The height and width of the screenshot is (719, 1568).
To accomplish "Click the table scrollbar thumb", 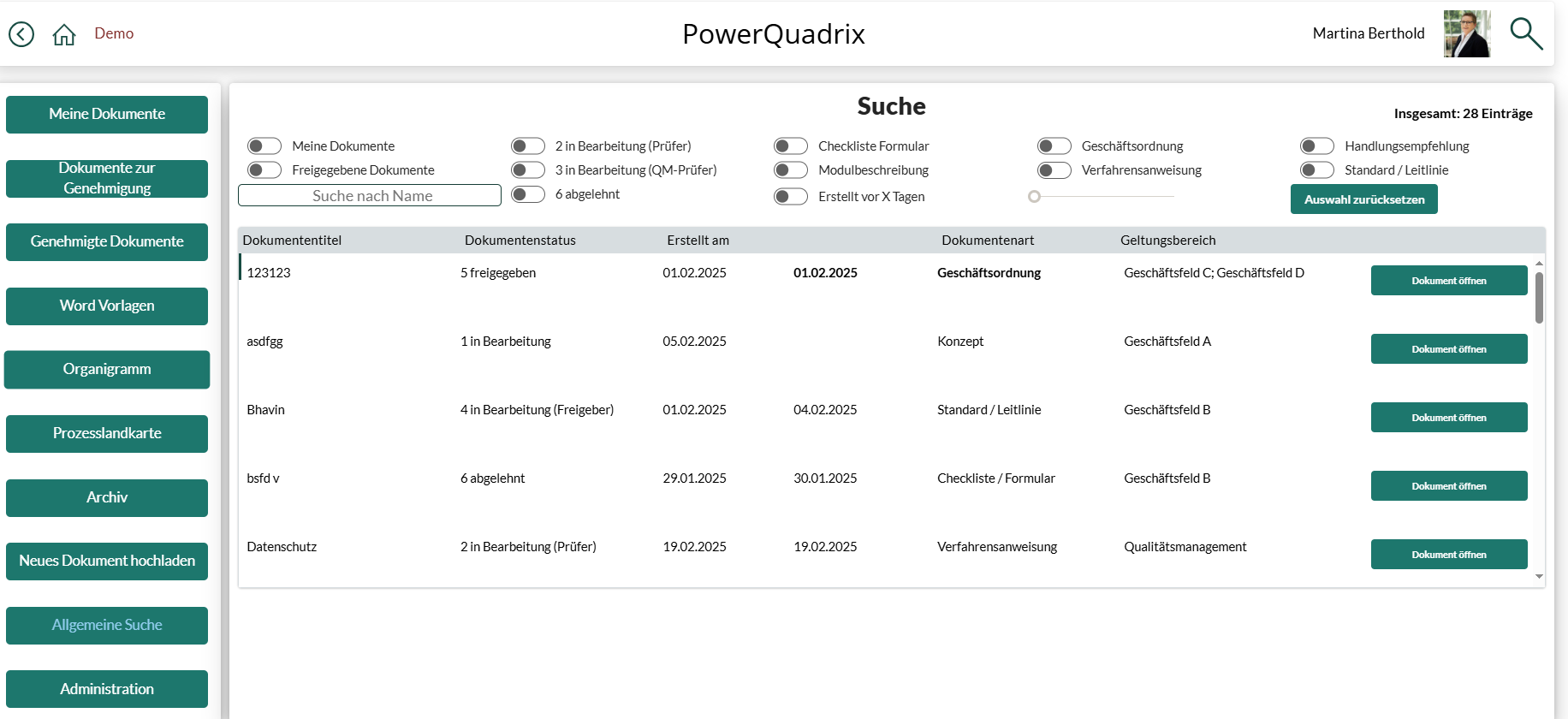I will pos(1539,298).
